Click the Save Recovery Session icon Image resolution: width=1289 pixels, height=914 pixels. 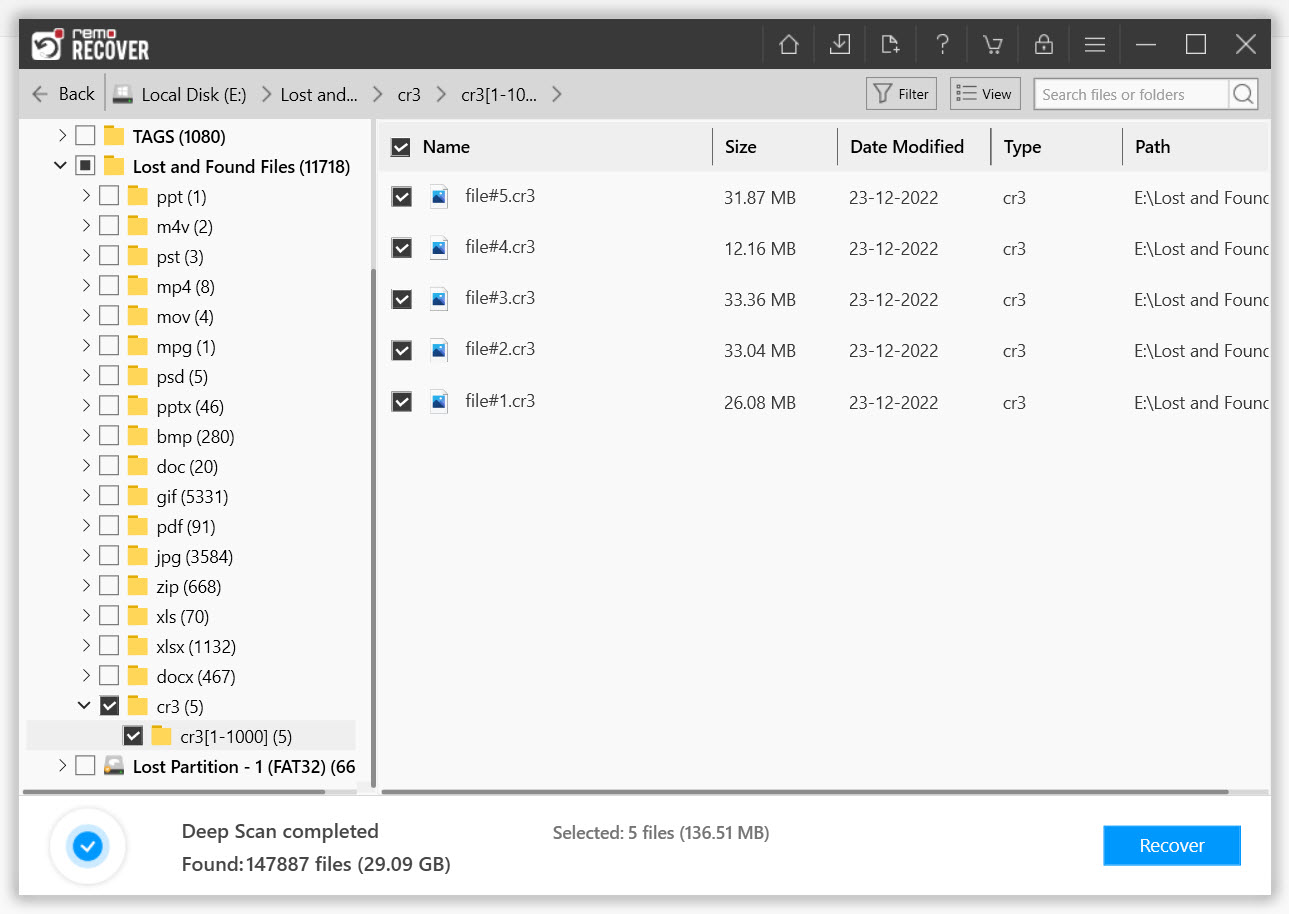coord(839,44)
